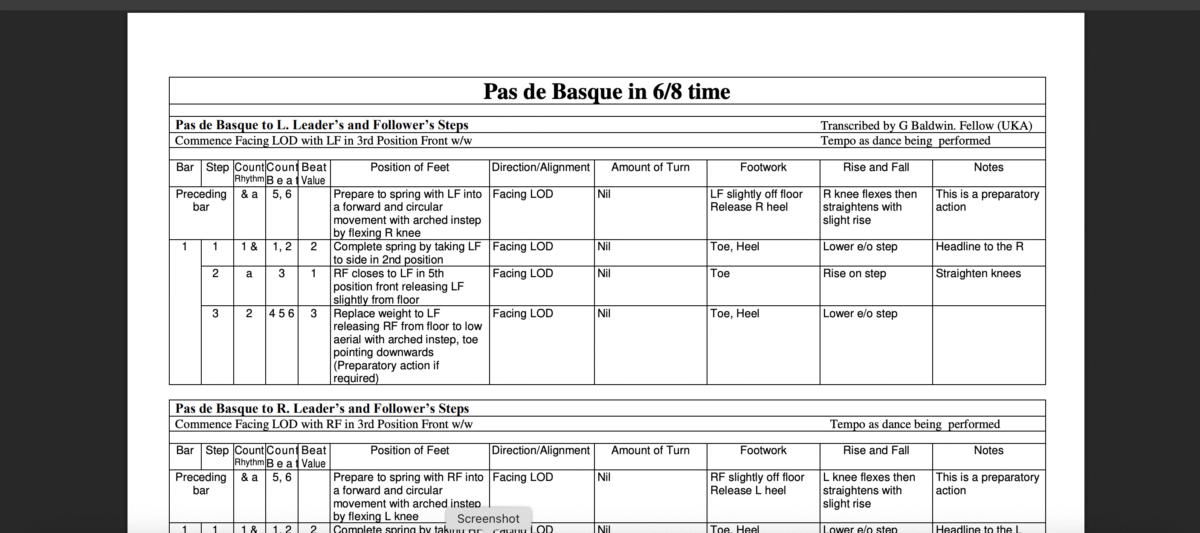Image resolution: width=1200 pixels, height=533 pixels.
Task: Click "Lower e/o step" in the Replace weight row
Action: (862, 314)
